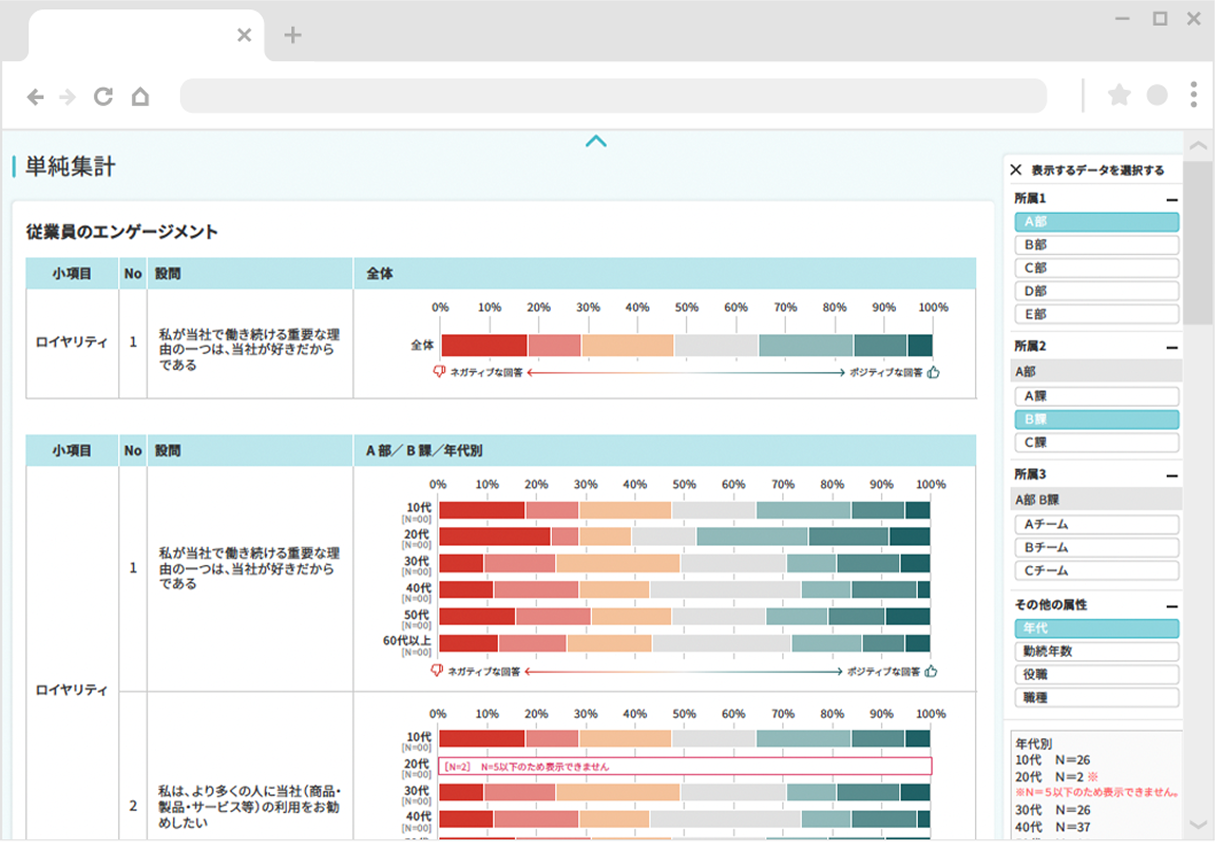Click the thumbs-up icon under the 全体 chart
Image resolution: width=1216 pixels, height=842 pixels.
(933, 372)
